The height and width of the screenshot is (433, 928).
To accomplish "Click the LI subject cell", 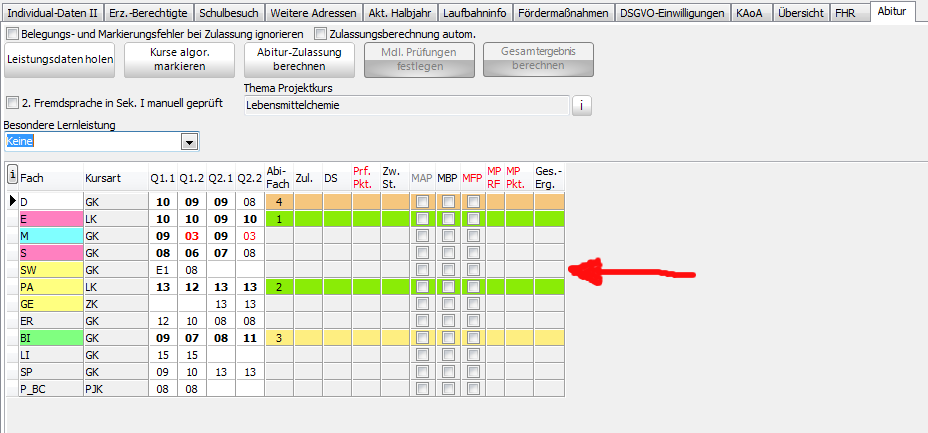I will pos(51,356).
